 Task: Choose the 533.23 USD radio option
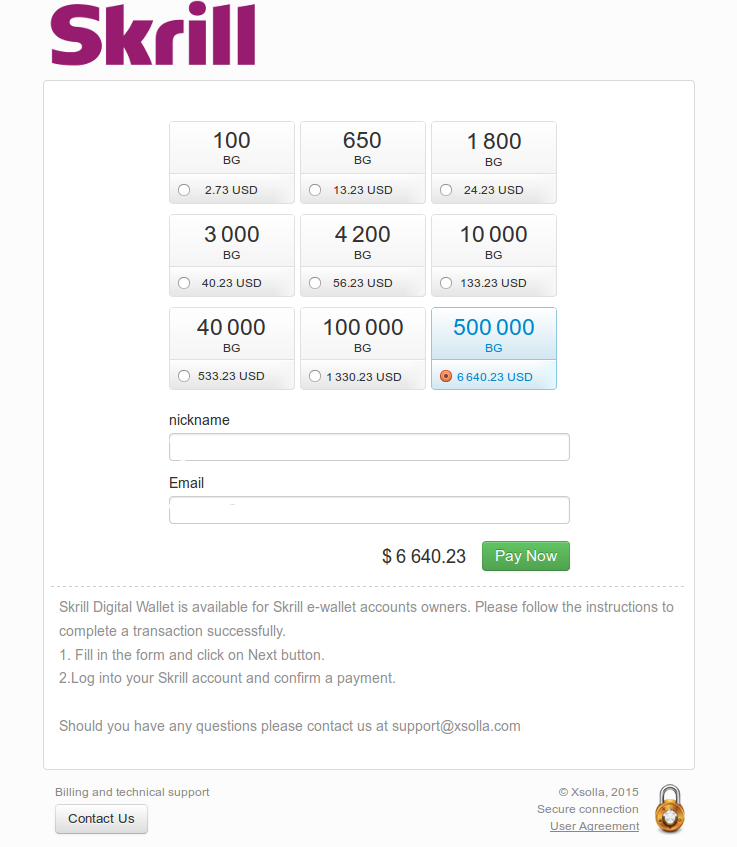[184, 376]
